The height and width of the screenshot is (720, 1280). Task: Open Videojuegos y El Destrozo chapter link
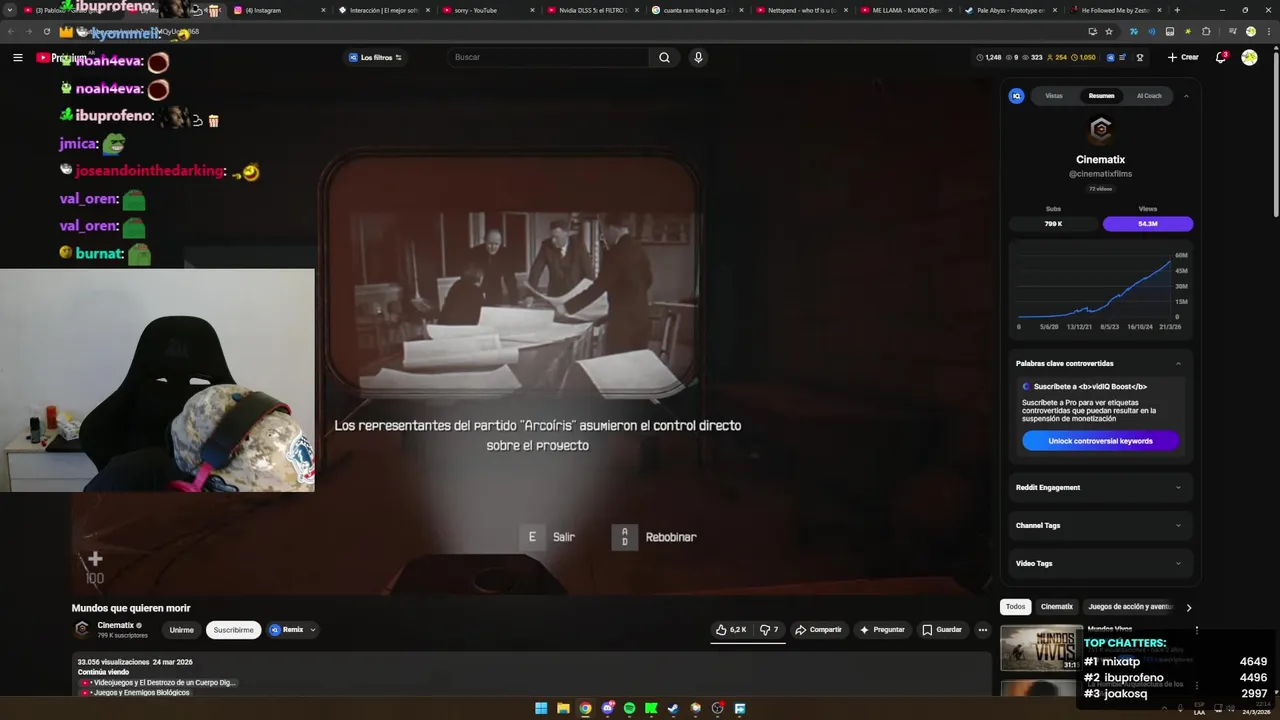point(164,682)
